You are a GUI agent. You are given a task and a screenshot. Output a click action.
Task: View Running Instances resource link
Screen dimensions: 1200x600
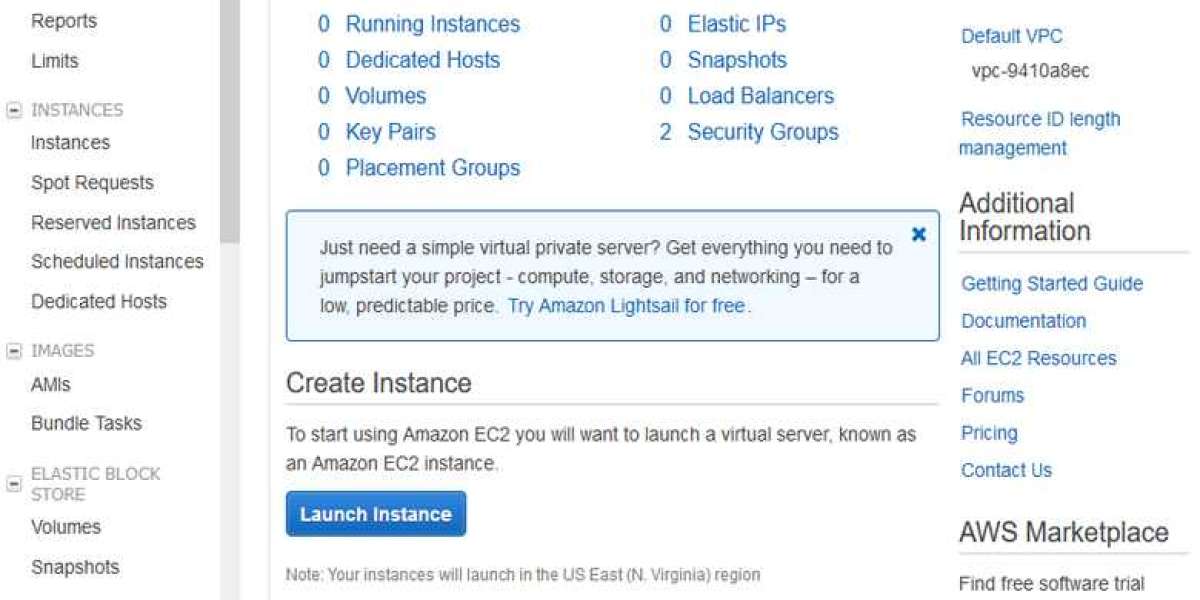432,24
